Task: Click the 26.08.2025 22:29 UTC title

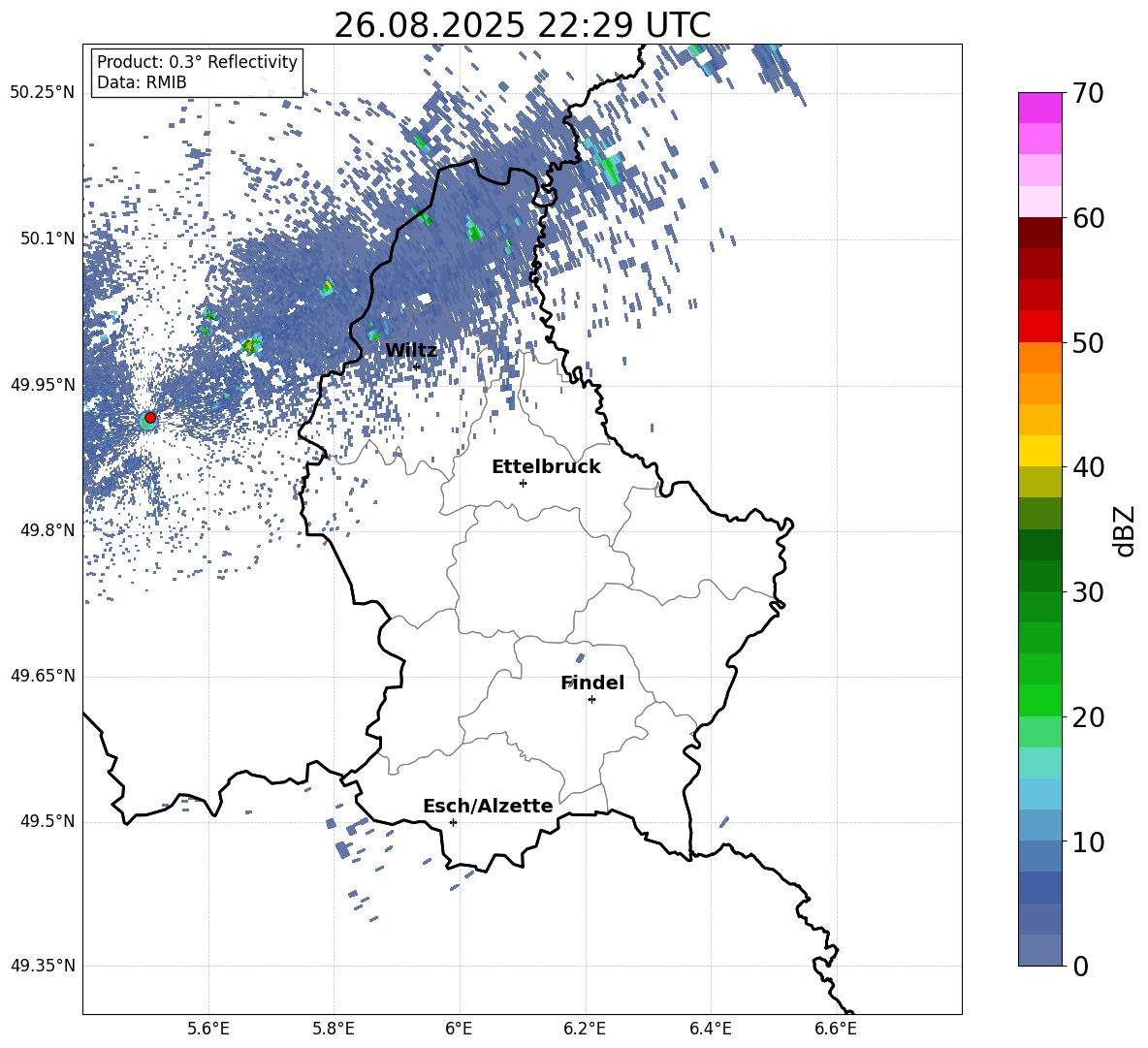Action: [522, 25]
